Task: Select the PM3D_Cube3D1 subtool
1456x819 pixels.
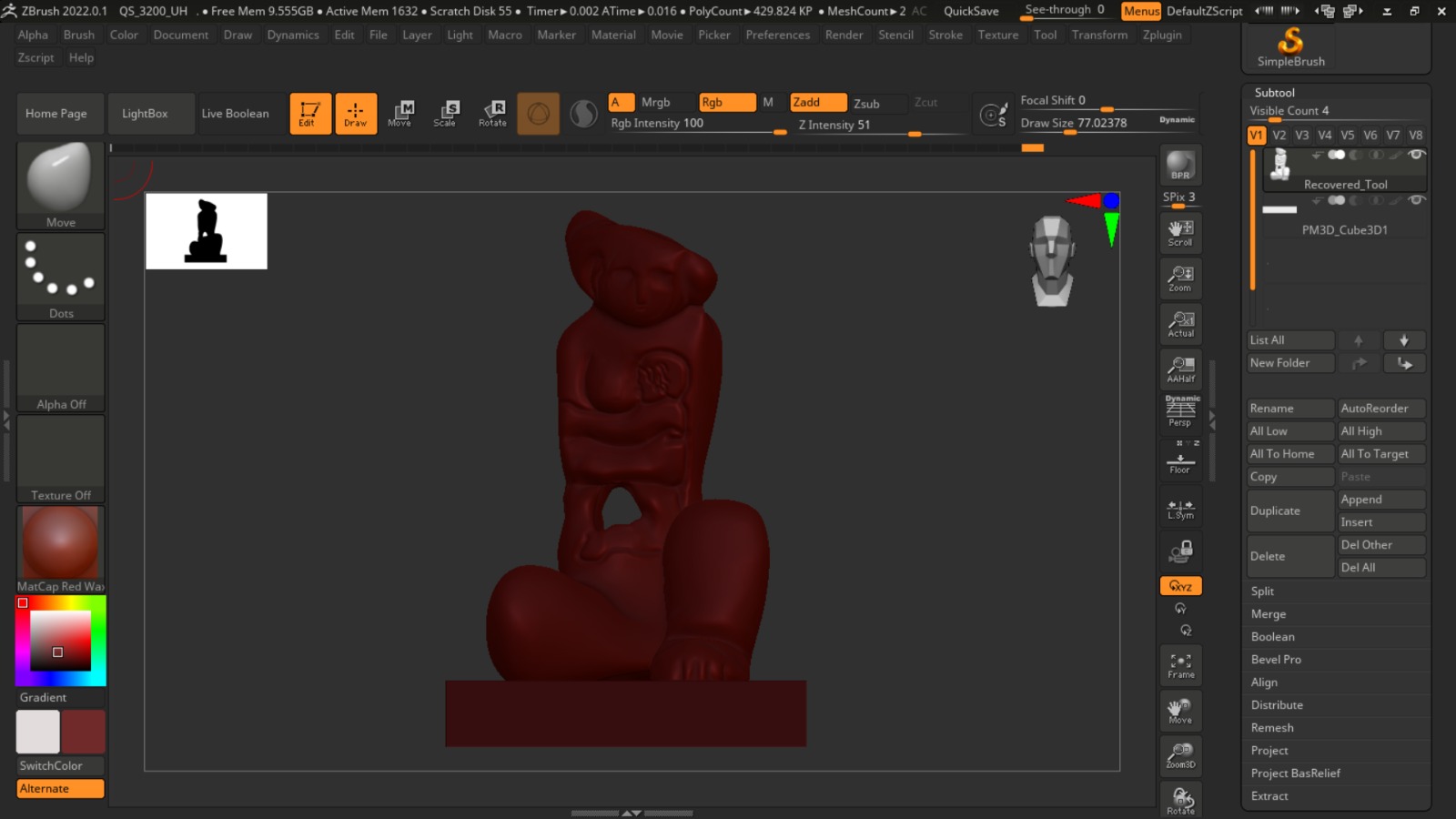Action: (1343, 217)
